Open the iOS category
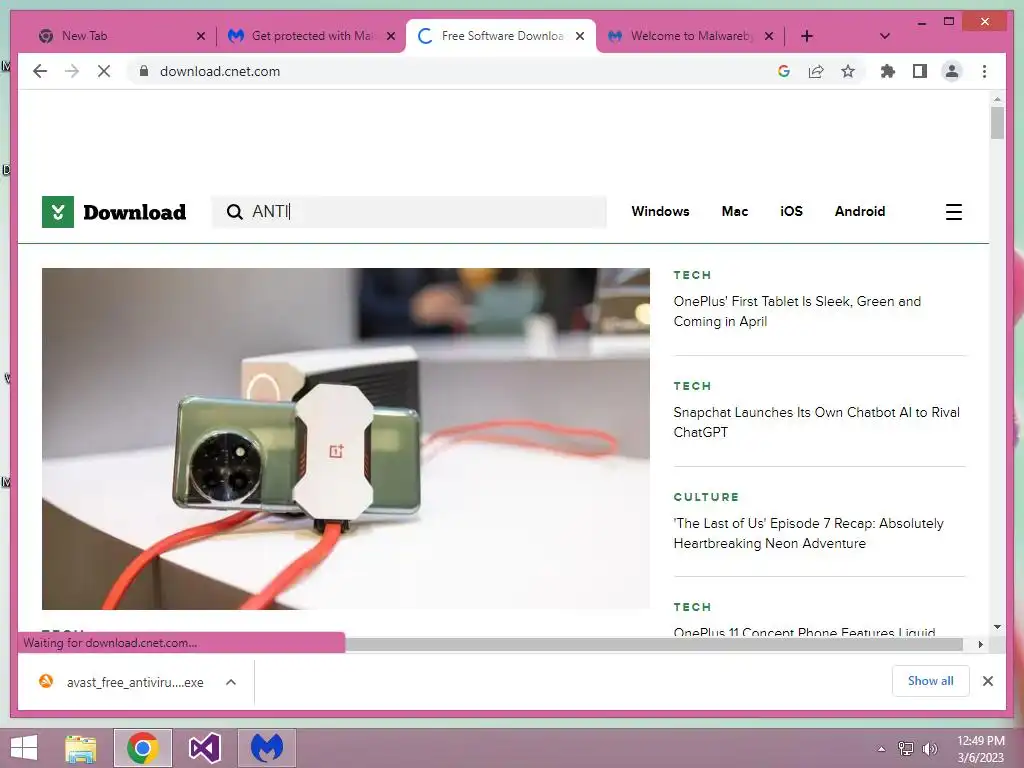 [x=791, y=211]
